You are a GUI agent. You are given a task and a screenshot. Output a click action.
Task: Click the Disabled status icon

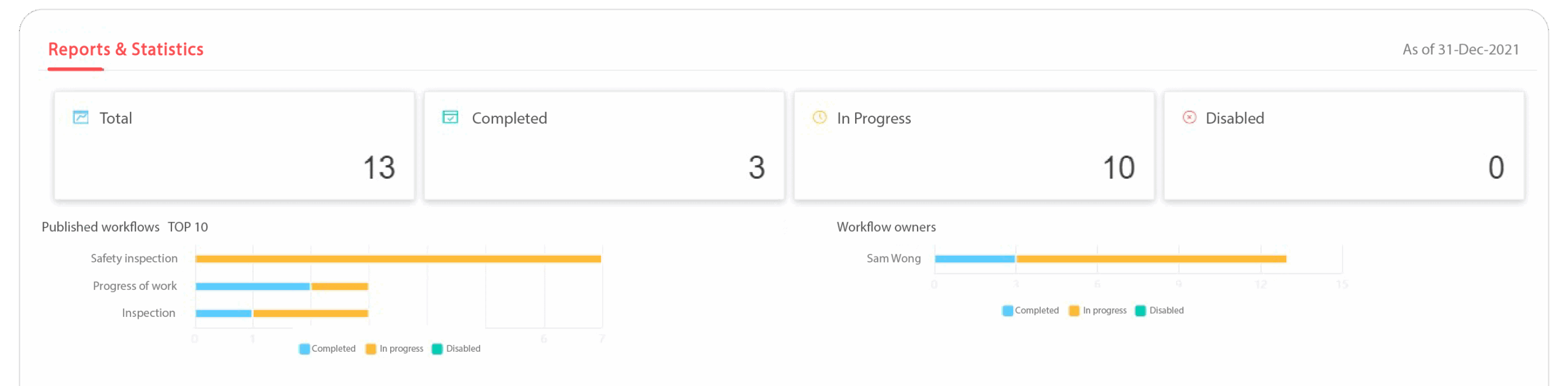point(1188,117)
